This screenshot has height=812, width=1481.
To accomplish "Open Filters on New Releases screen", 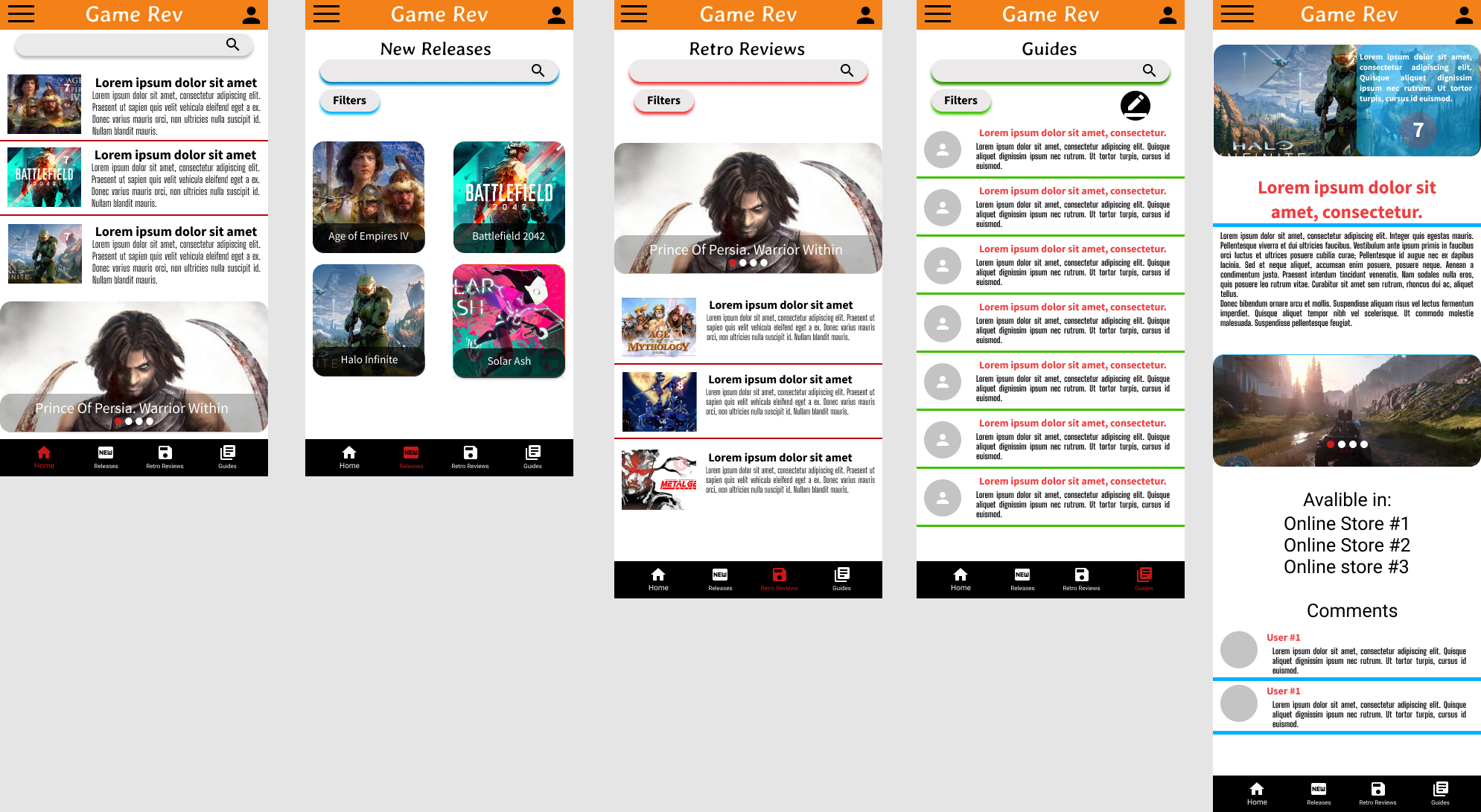I will point(349,100).
